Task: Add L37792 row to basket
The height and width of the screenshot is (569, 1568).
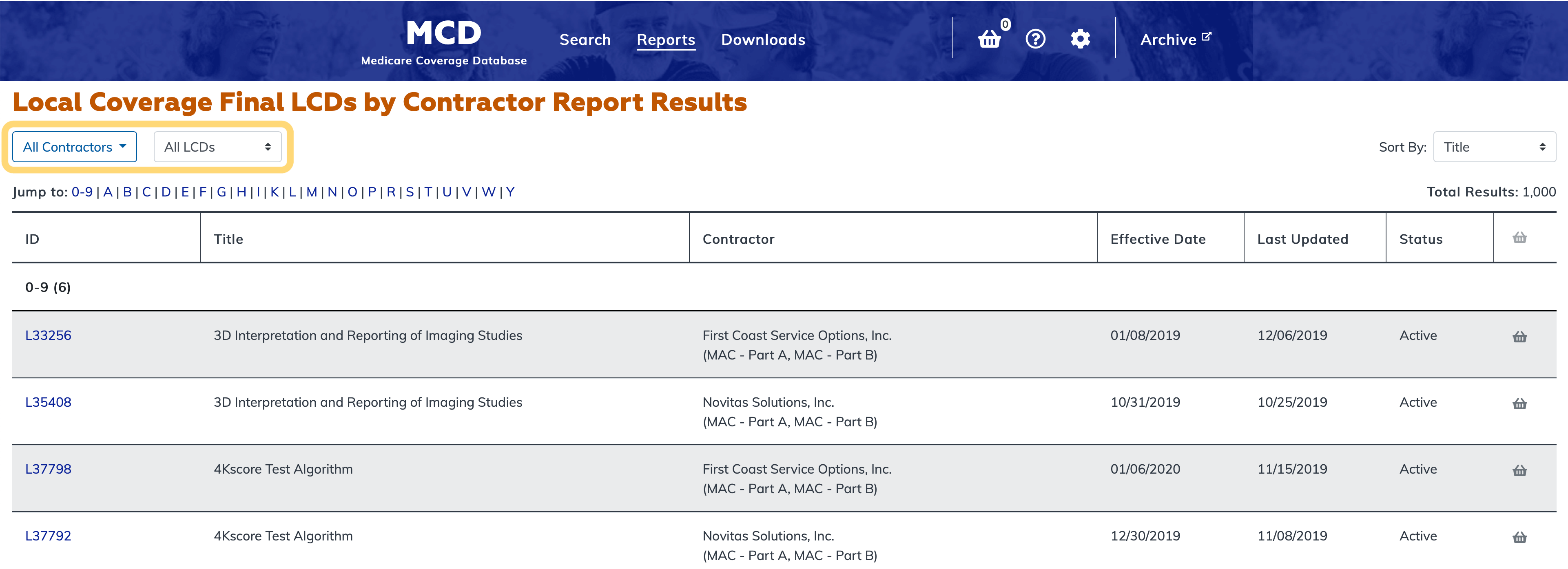Action: (x=1519, y=537)
